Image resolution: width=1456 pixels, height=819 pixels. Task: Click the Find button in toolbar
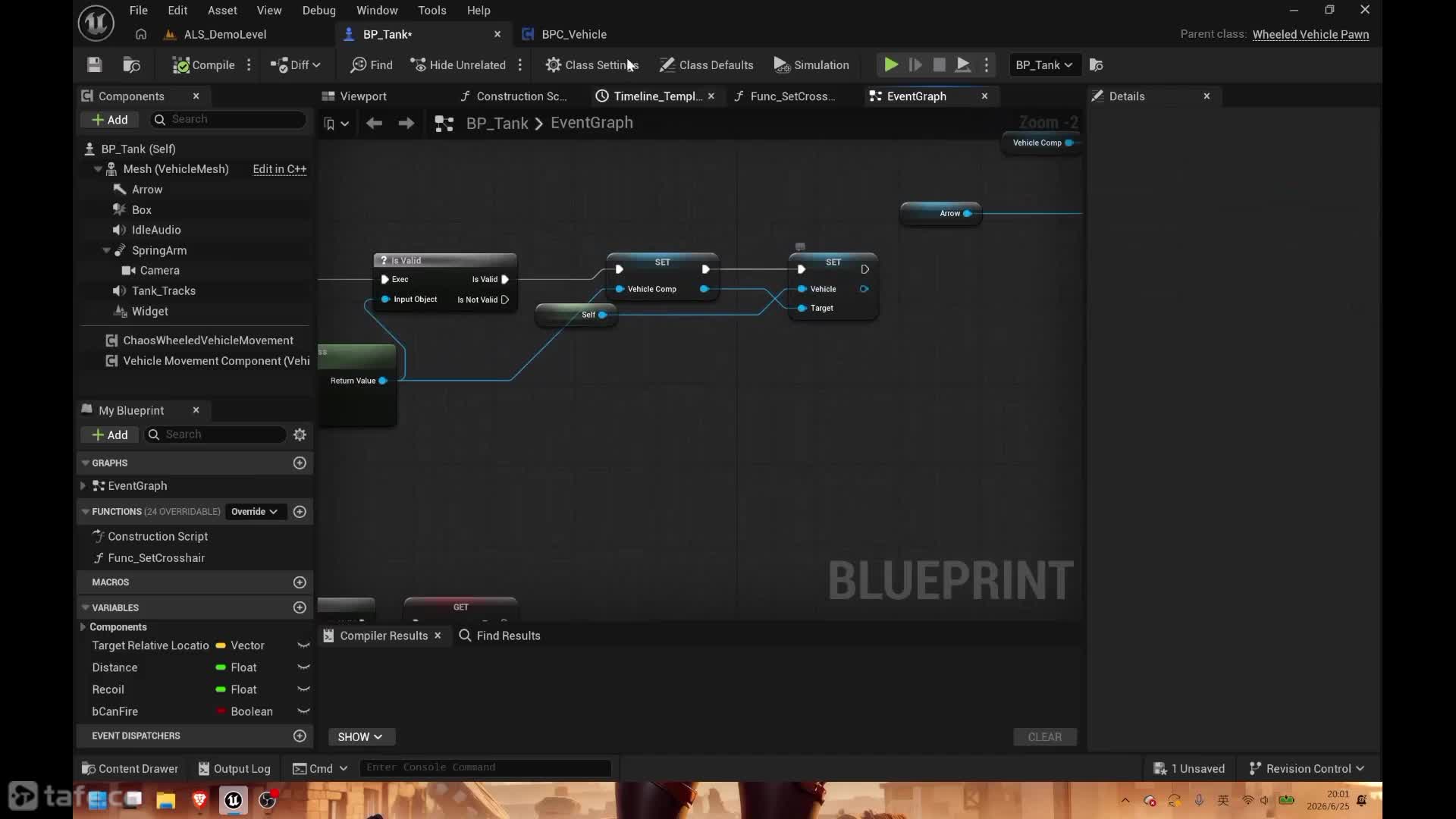coord(372,65)
